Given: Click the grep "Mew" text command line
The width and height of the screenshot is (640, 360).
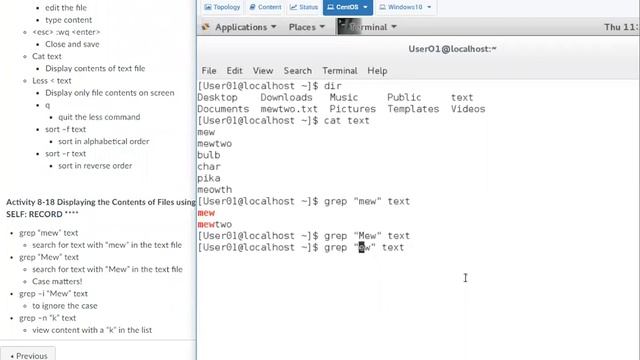Looking at the screenshot, I should click(x=303, y=236).
